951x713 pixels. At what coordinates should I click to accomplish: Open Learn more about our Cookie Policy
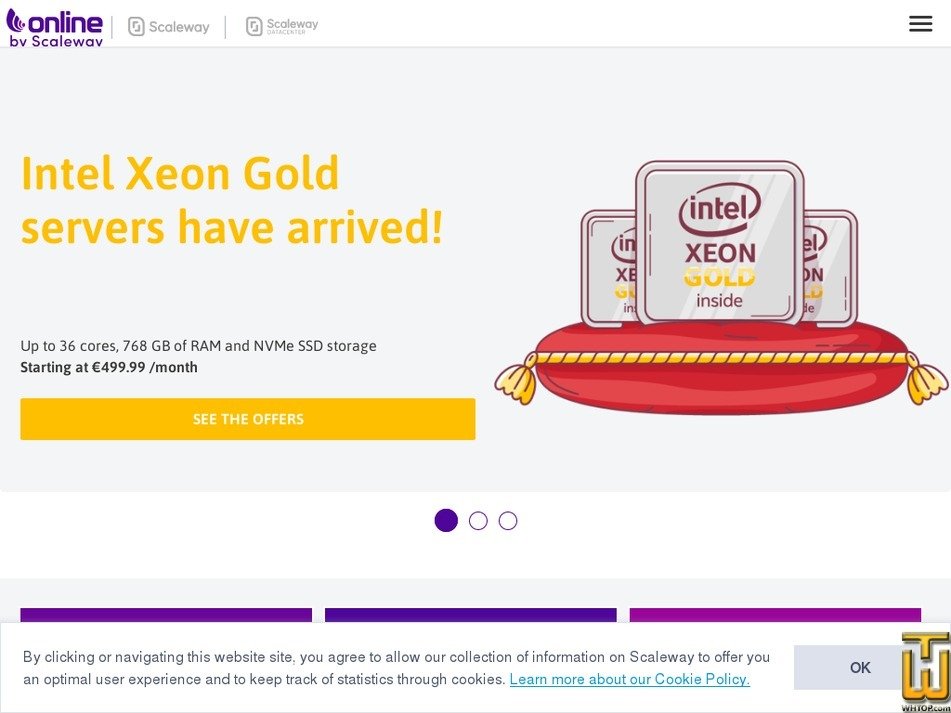629,679
